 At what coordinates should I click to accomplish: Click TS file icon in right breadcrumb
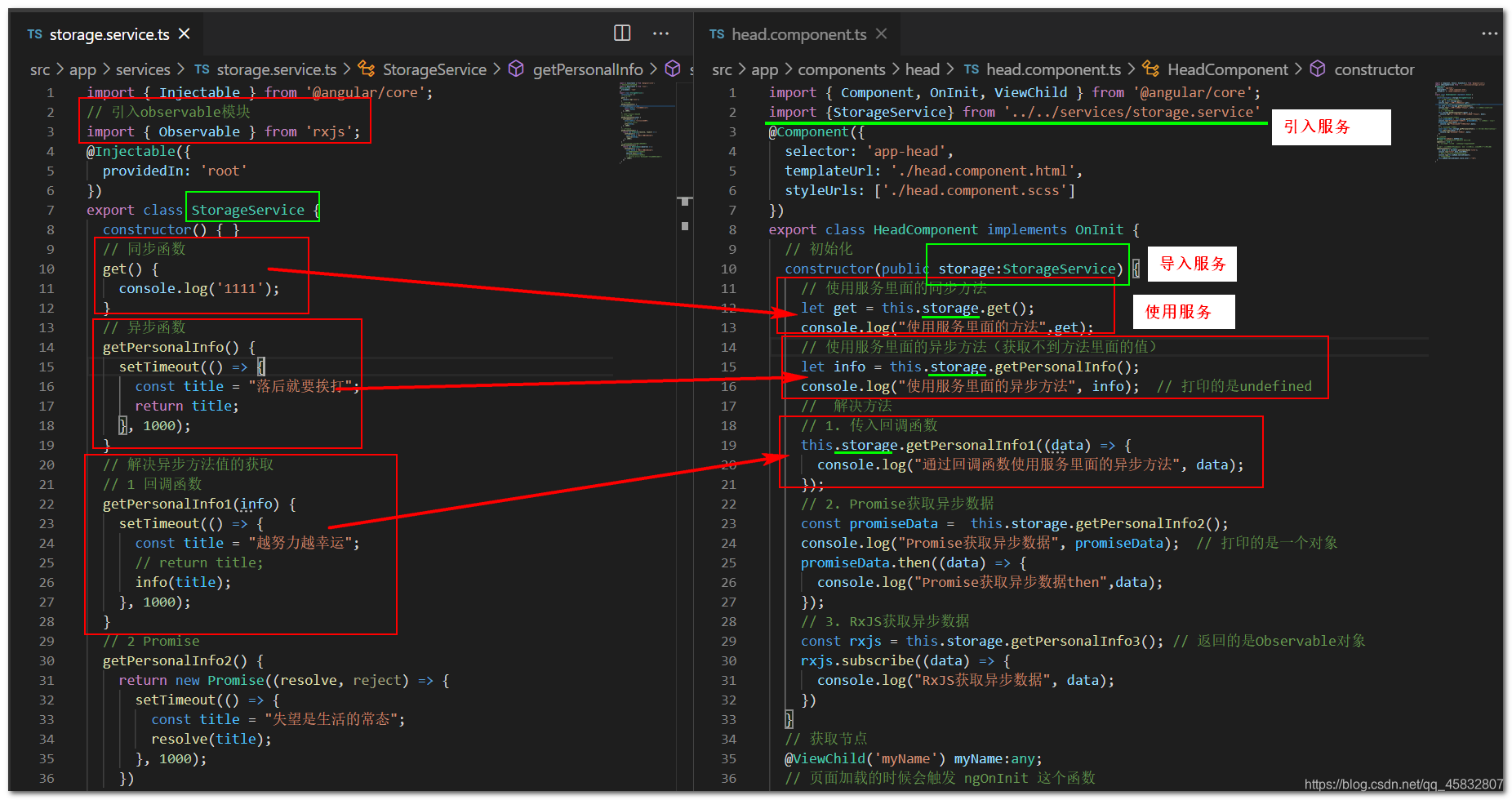pyautogui.click(x=971, y=70)
